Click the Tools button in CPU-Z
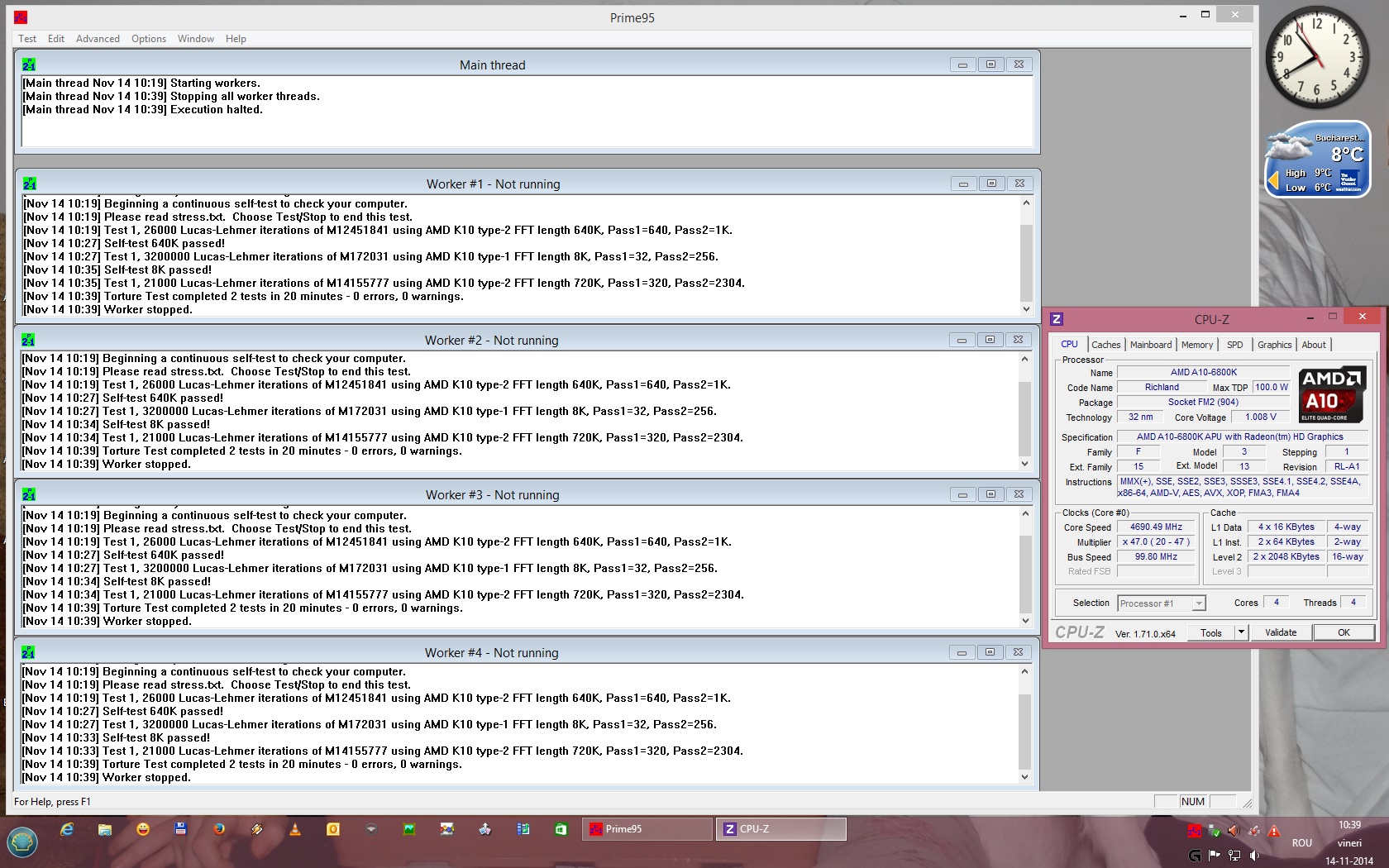1389x868 pixels. click(x=1211, y=632)
